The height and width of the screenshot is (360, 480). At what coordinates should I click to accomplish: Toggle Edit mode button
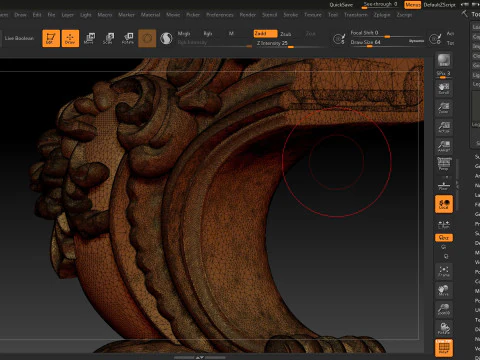(51, 38)
